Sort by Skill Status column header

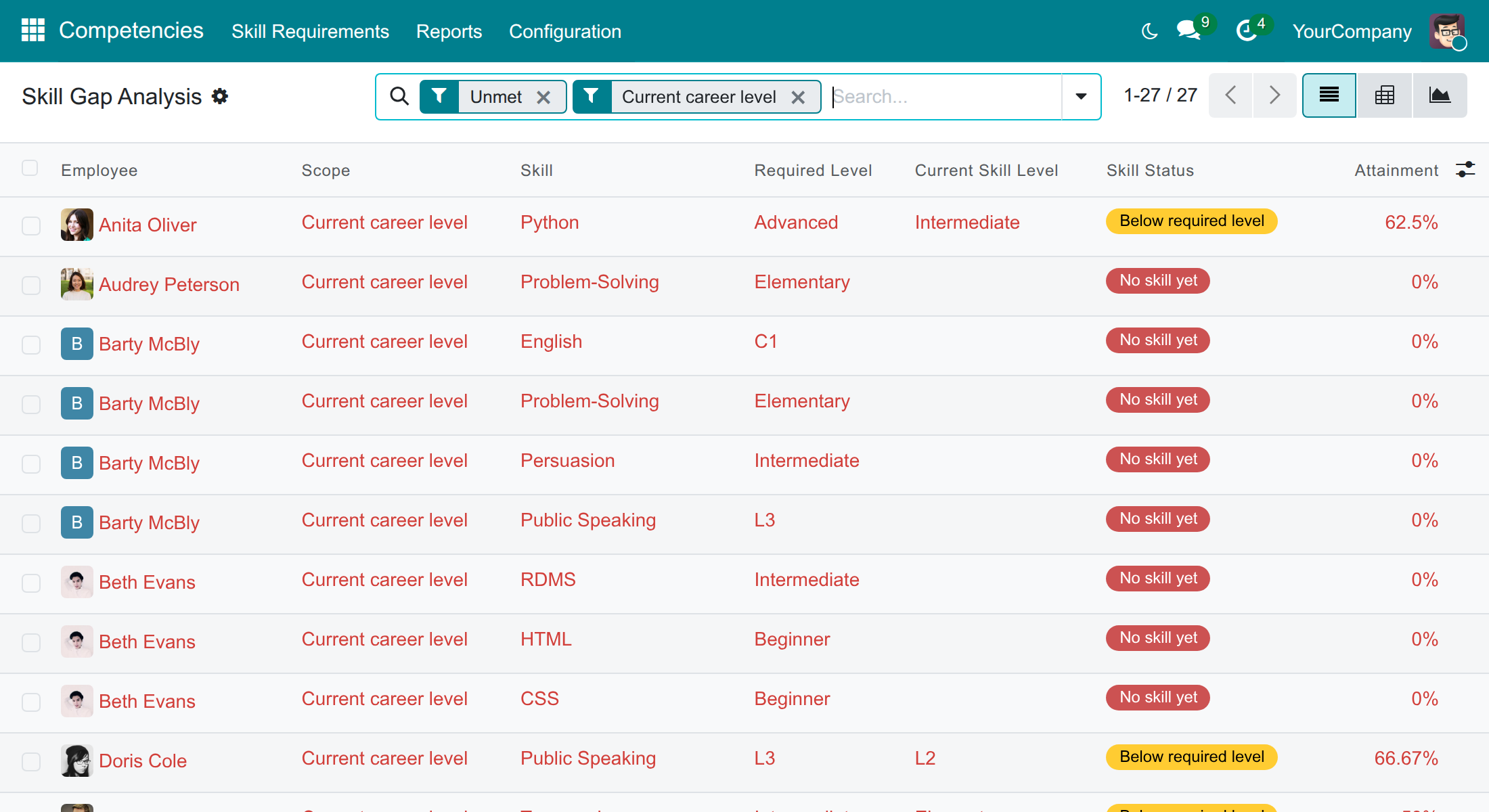pos(1150,171)
